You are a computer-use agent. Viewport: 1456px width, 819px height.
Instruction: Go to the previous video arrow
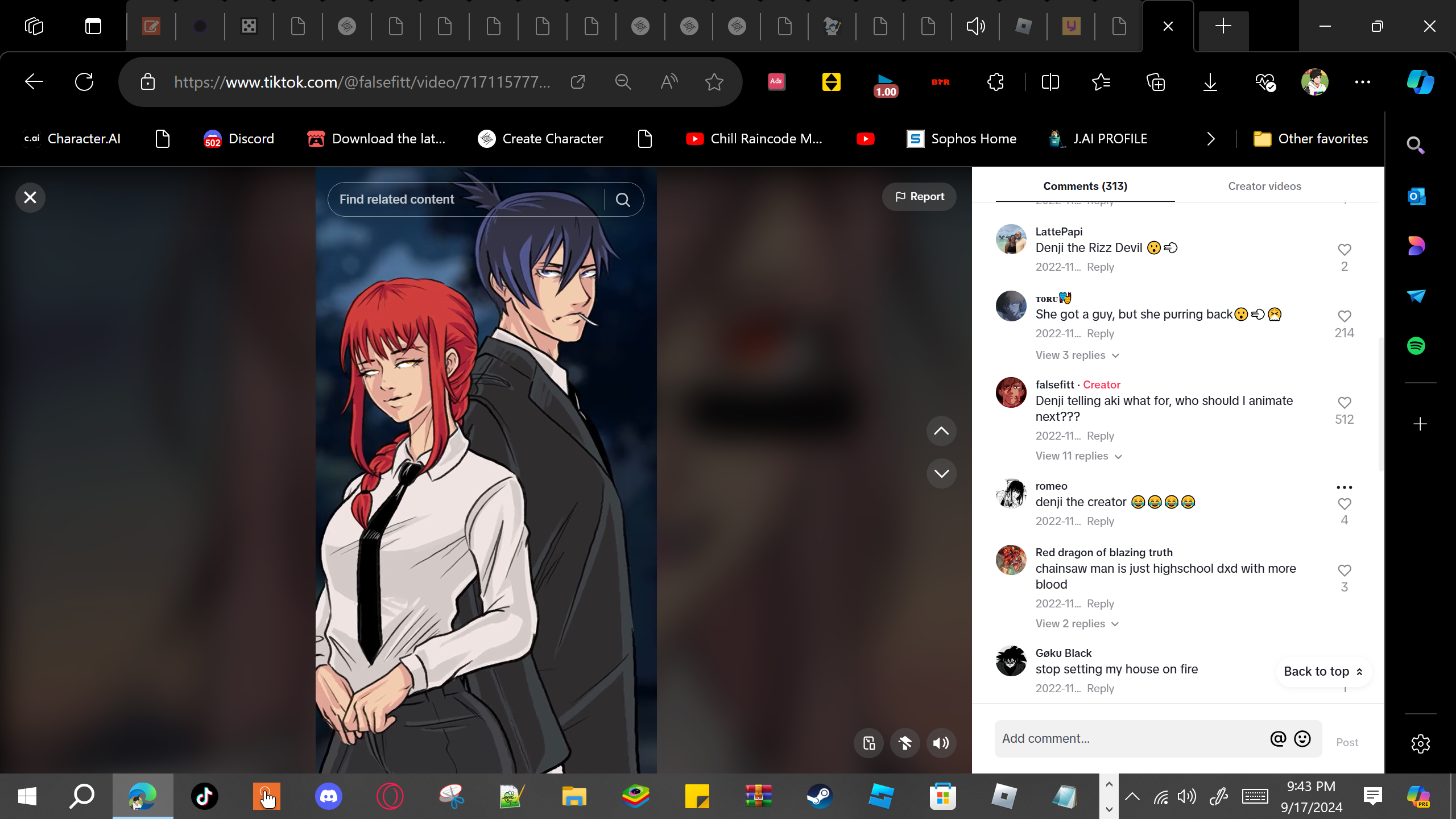point(941,431)
